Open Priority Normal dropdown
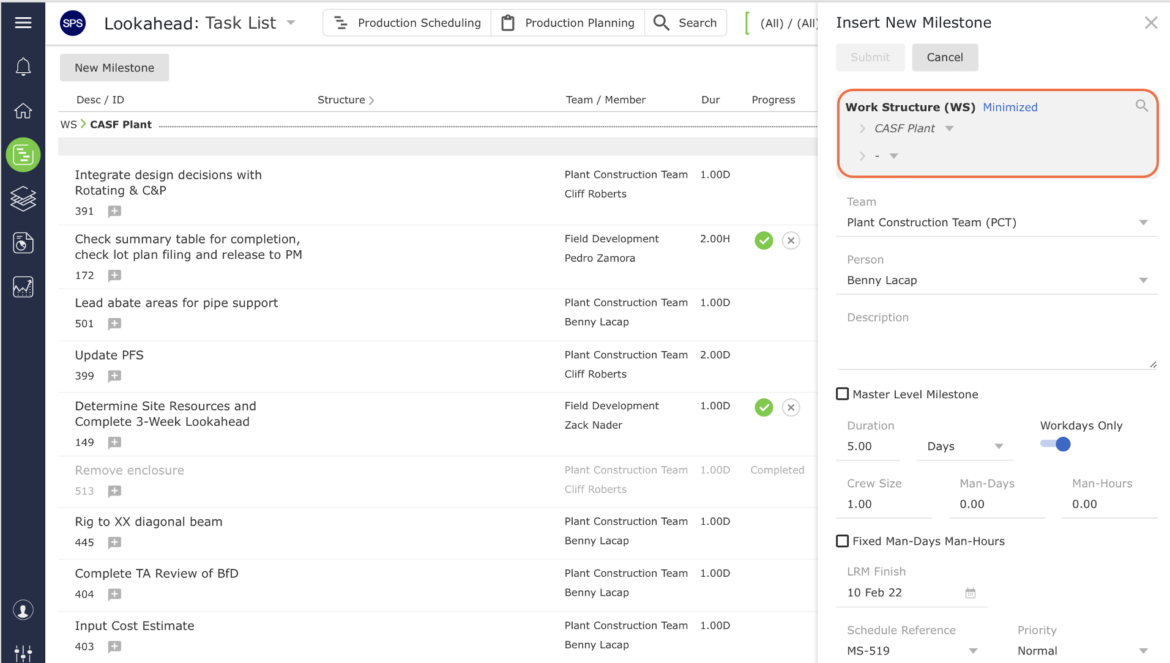The width and height of the screenshot is (1170, 663). coord(1082,651)
